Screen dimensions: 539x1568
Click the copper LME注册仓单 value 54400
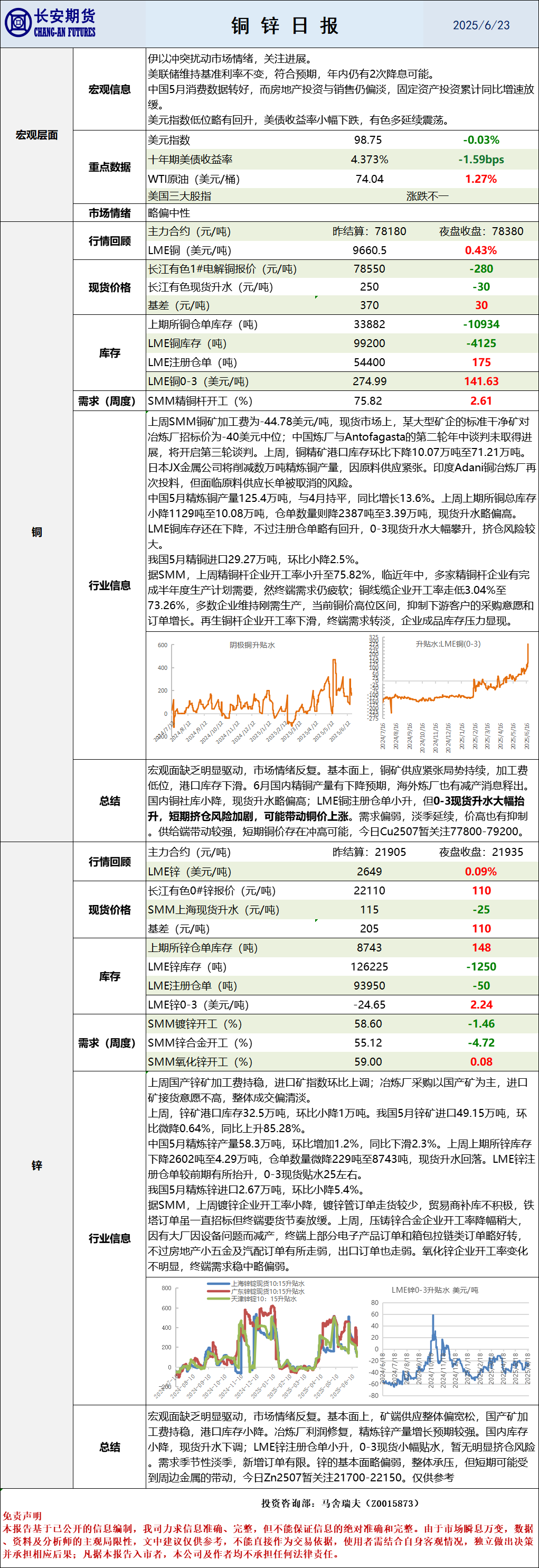[369, 362]
